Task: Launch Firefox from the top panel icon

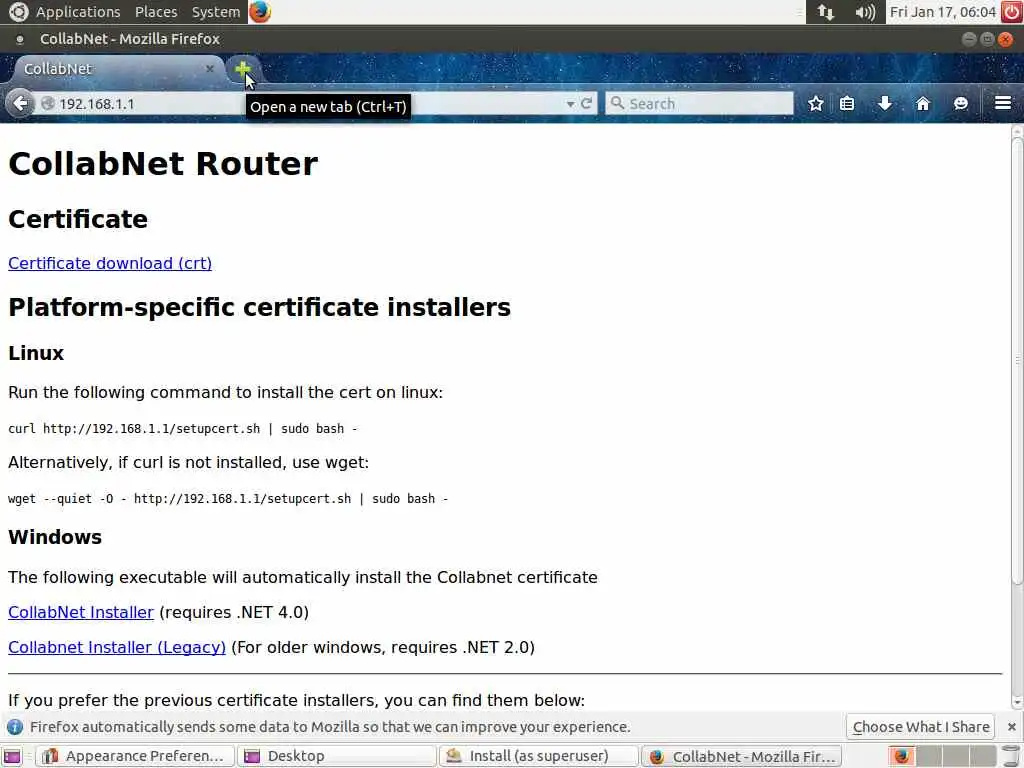Action: click(x=260, y=12)
